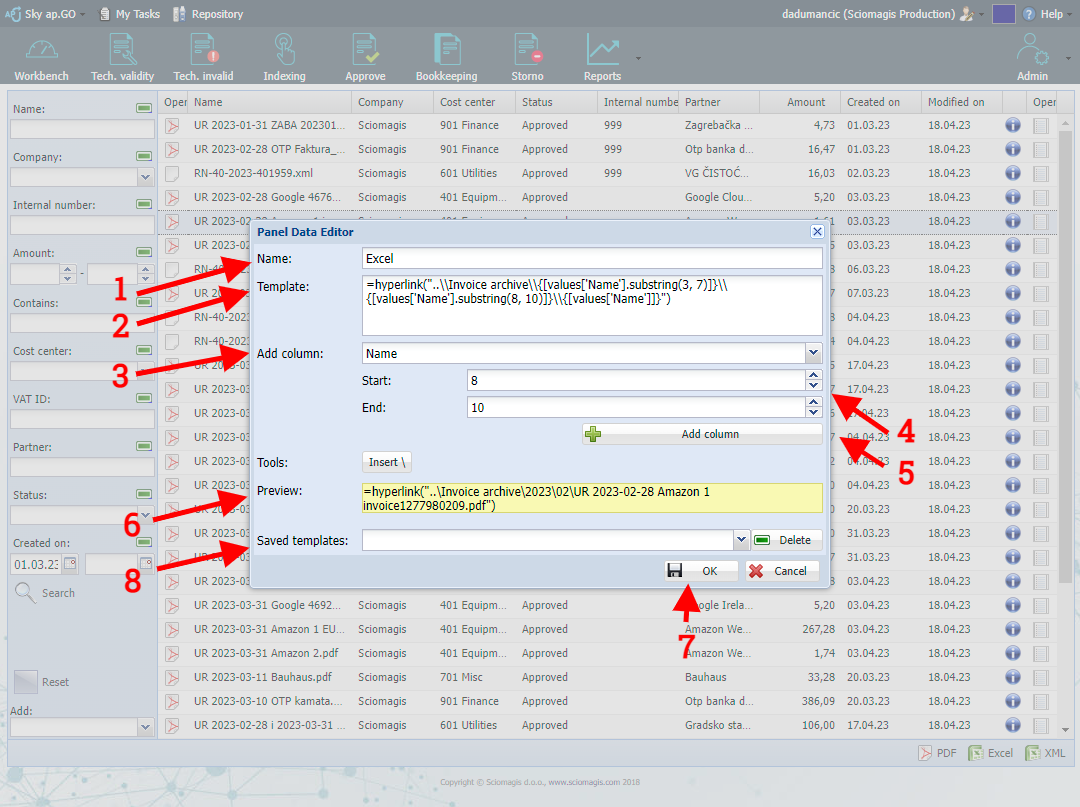Click info icon for UR 2023-01-31 ZABA row
Image resolution: width=1080 pixels, height=807 pixels.
(x=1012, y=125)
